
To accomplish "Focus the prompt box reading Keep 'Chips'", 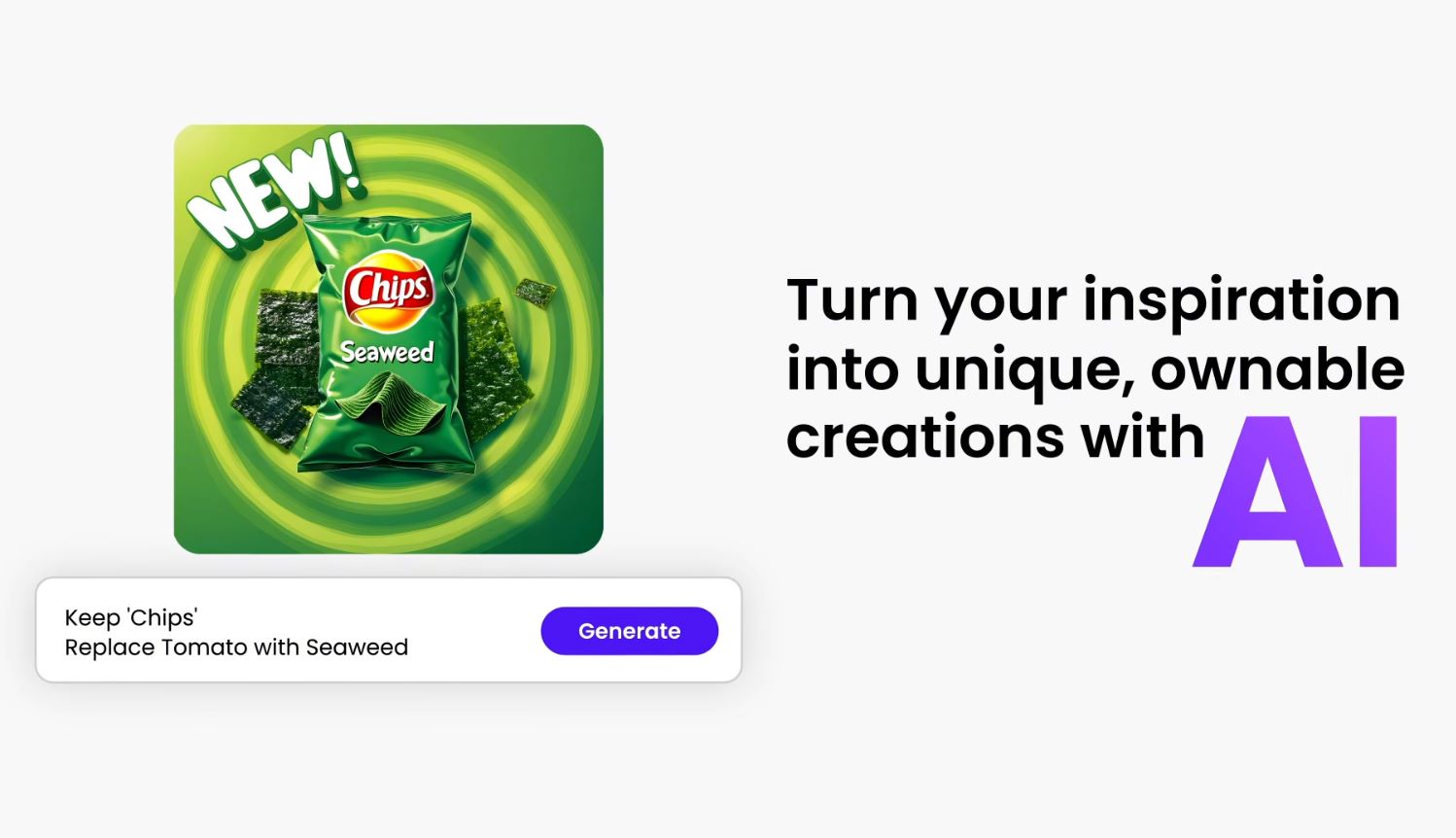I will click(388, 630).
